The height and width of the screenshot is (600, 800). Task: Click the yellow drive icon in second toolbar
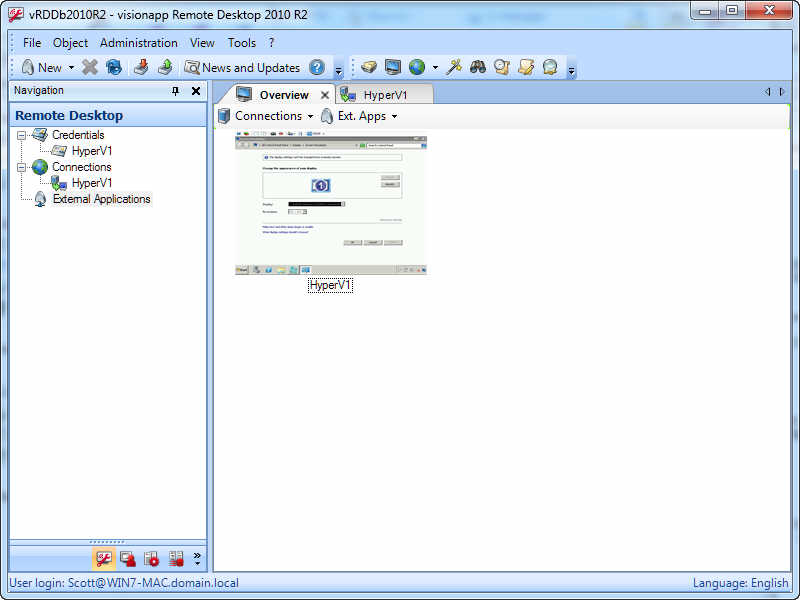click(368, 67)
